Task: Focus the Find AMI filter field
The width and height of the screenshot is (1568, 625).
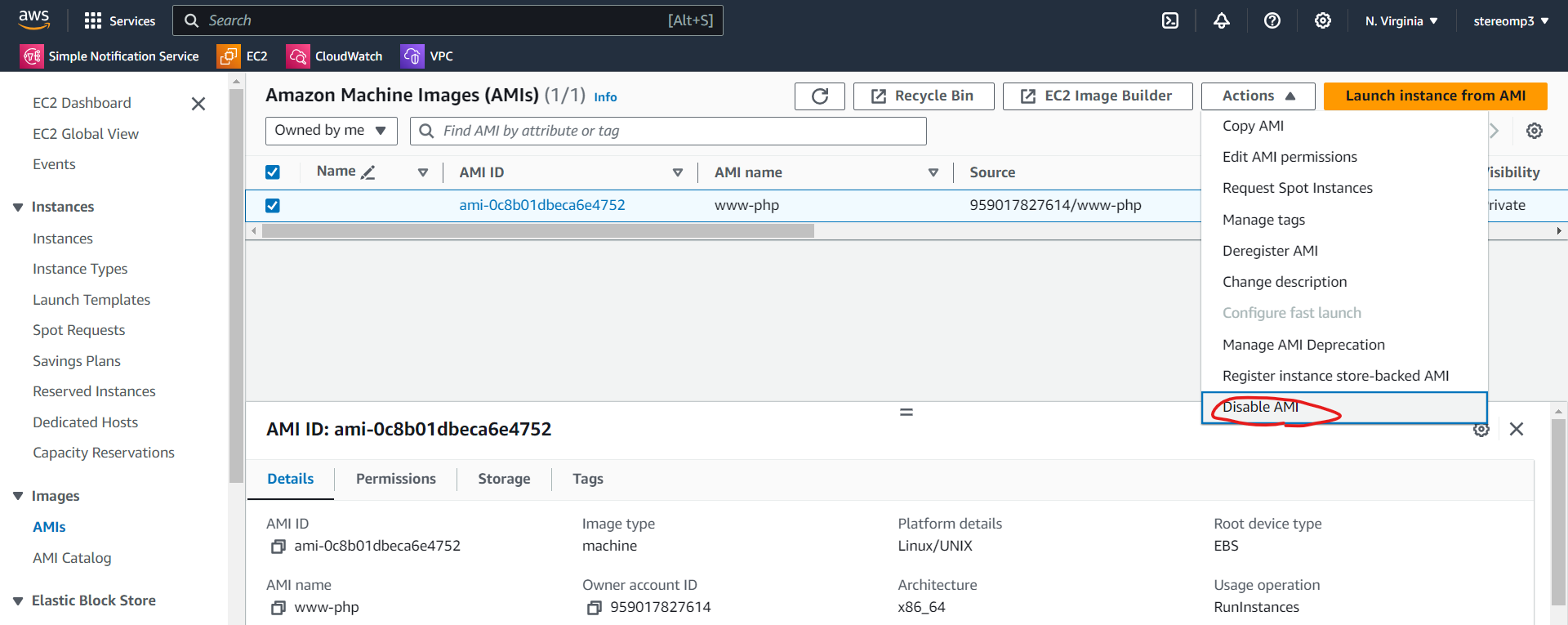Action: [x=668, y=131]
